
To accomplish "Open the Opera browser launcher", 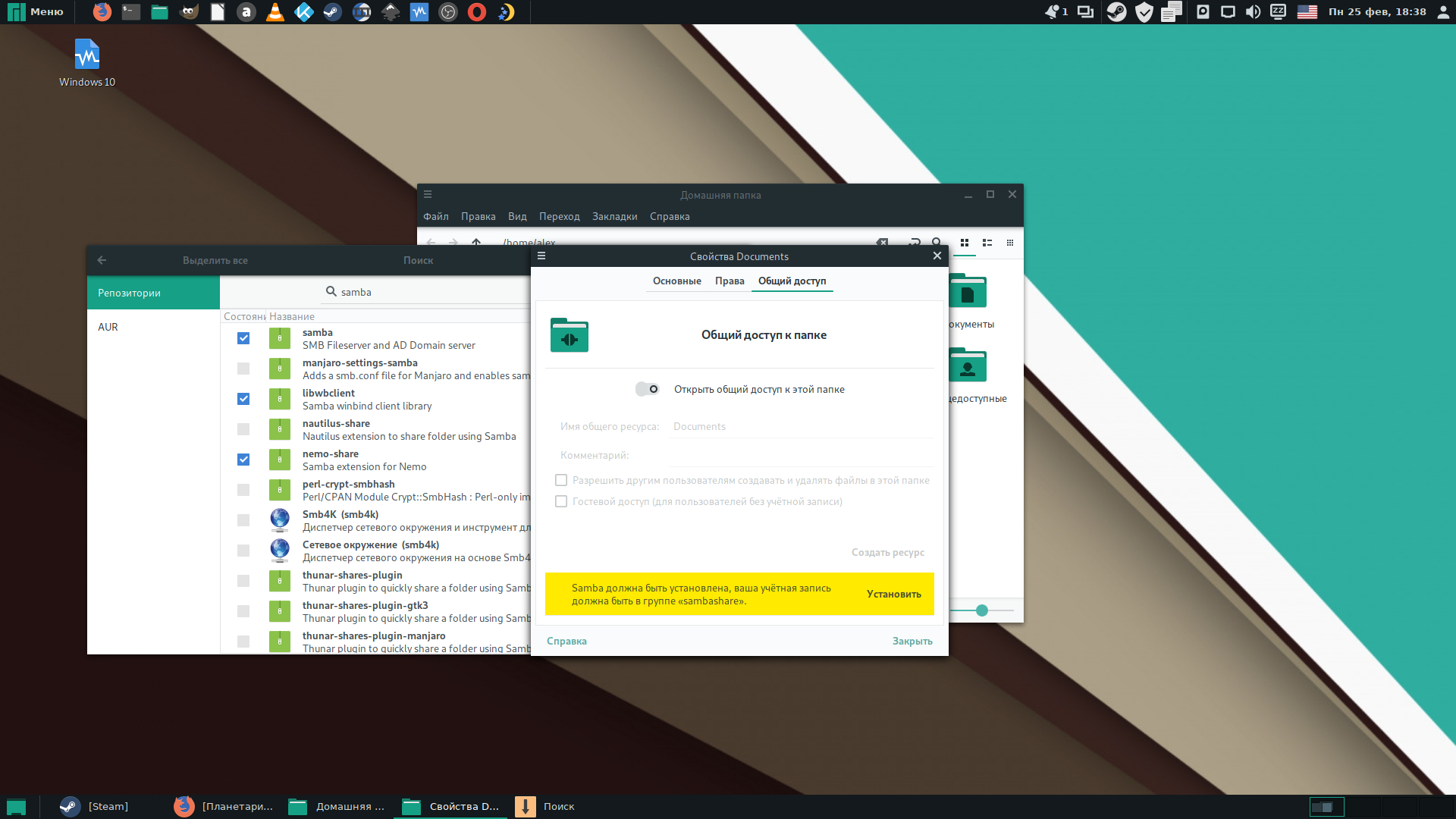I will tap(477, 12).
